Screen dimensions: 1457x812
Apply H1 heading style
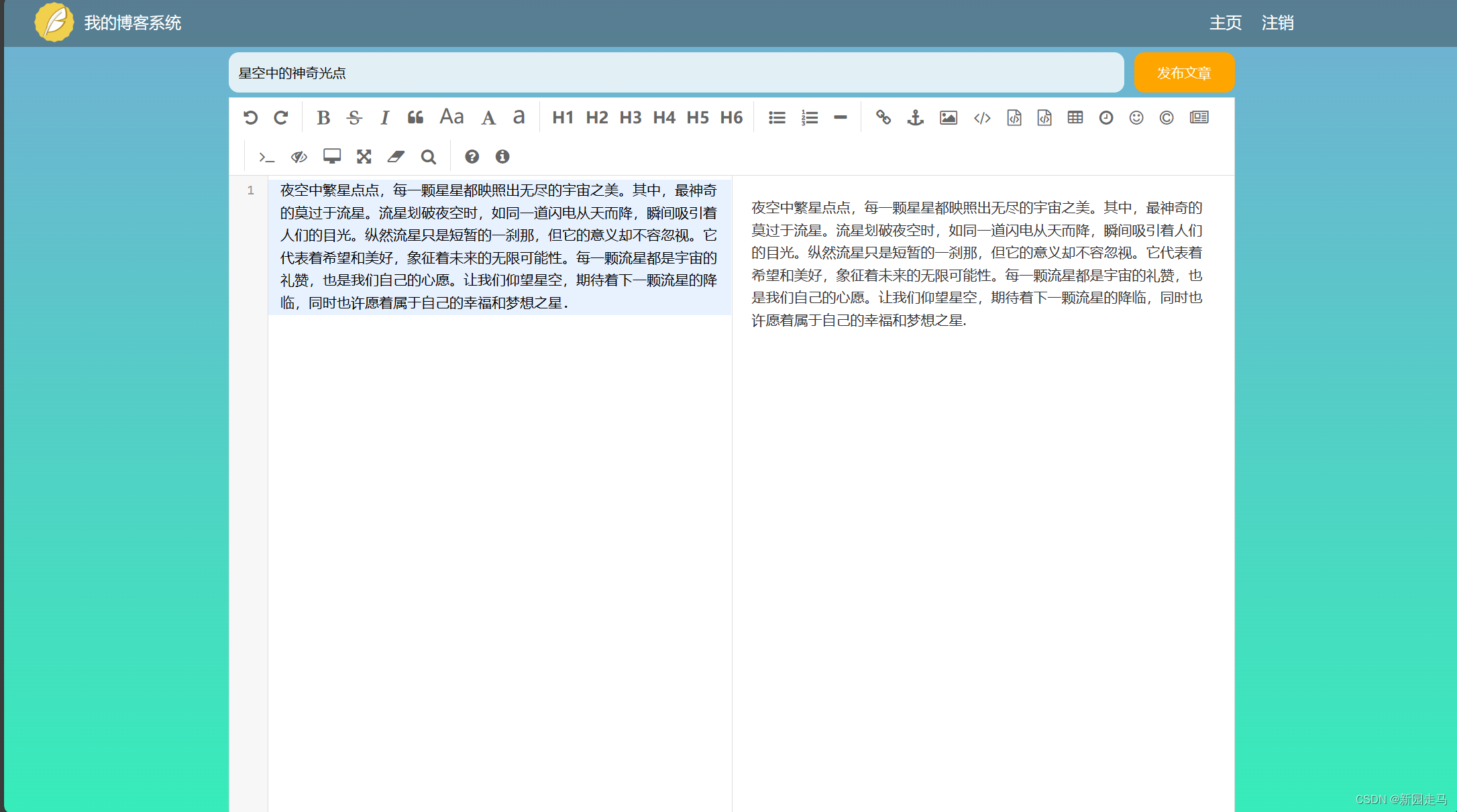point(562,118)
